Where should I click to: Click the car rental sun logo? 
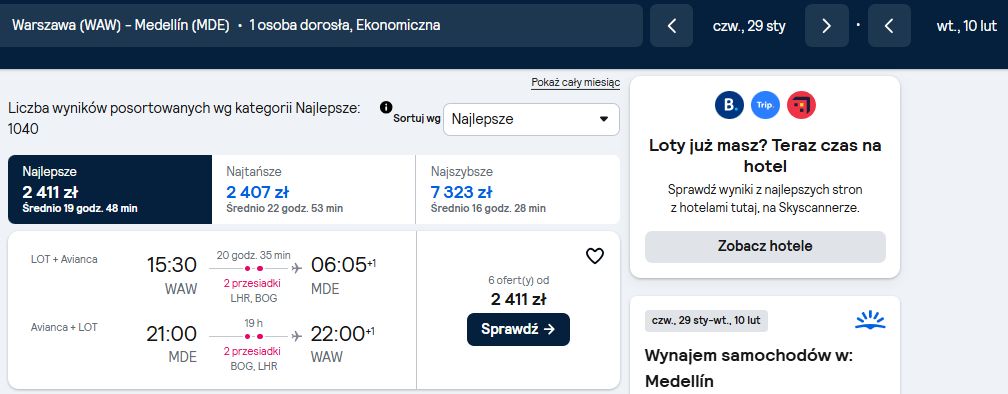click(x=870, y=320)
